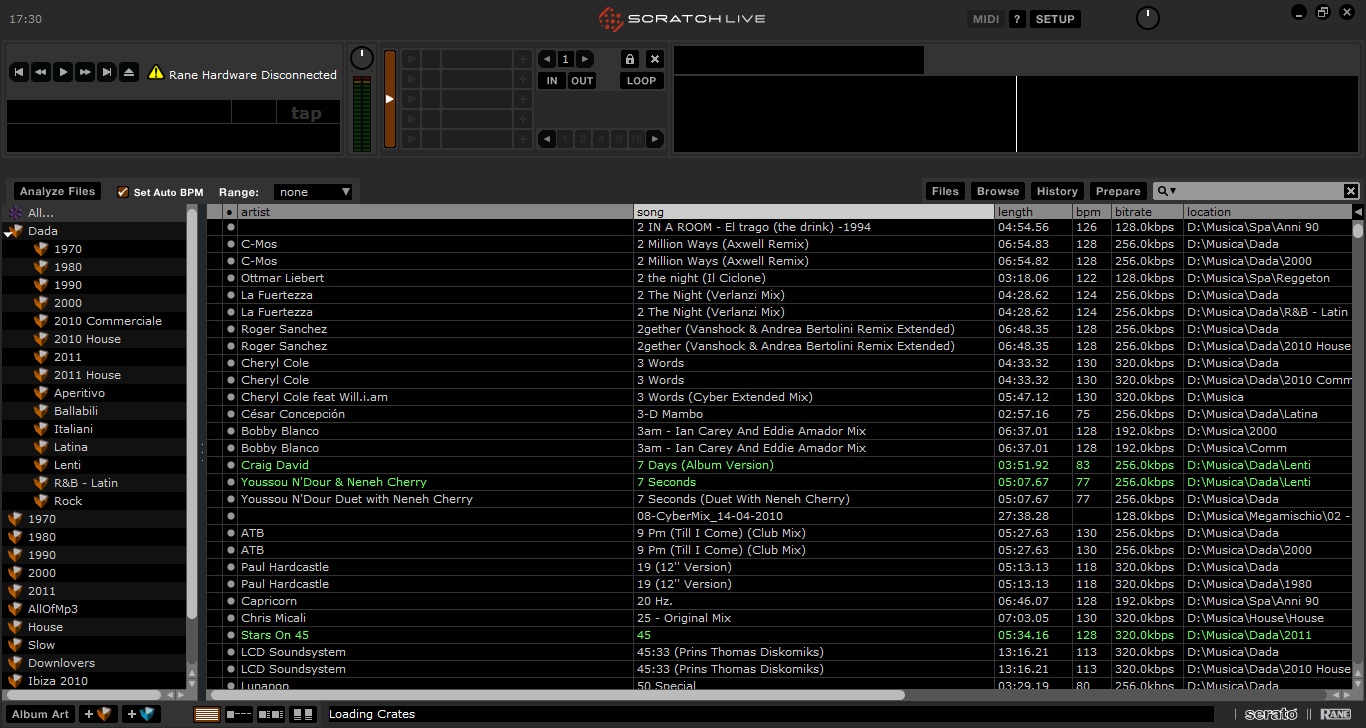
Task: Add new smart crate with blue icon
Action: click(141, 714)
